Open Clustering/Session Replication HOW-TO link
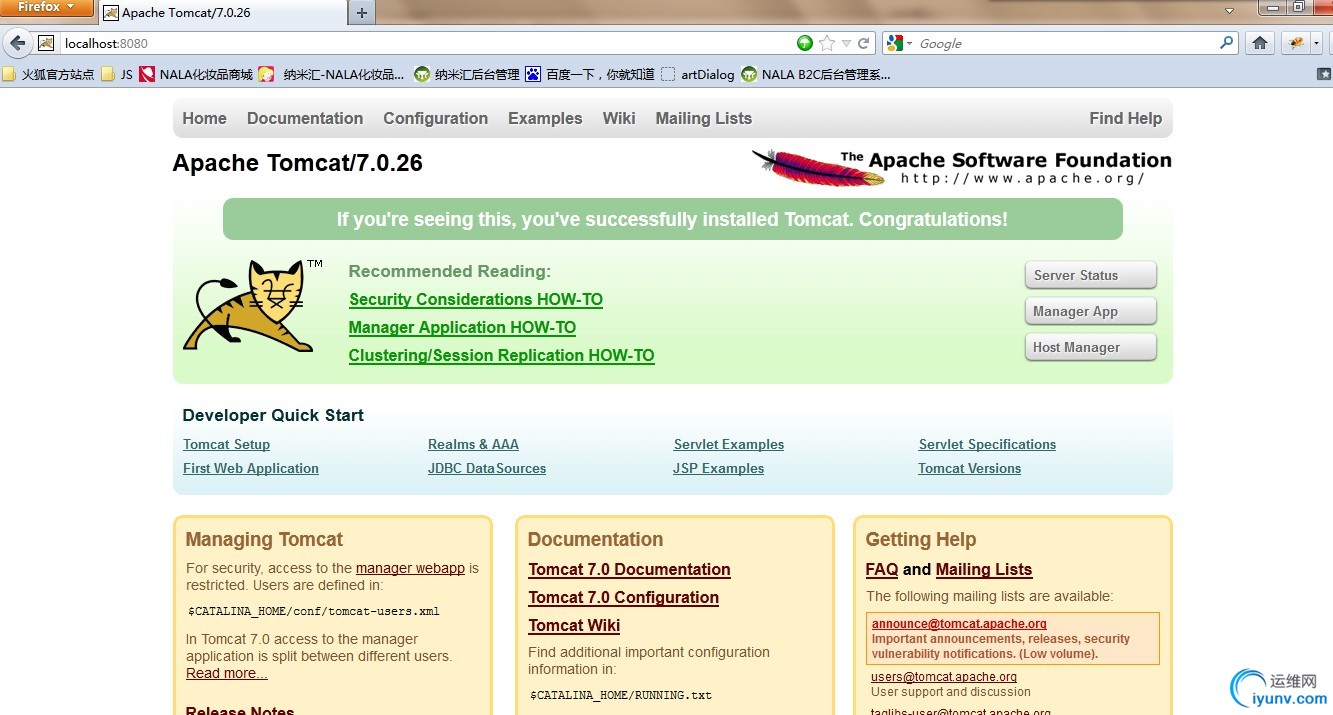This screenshot has width=1333, height=715. 502,355
